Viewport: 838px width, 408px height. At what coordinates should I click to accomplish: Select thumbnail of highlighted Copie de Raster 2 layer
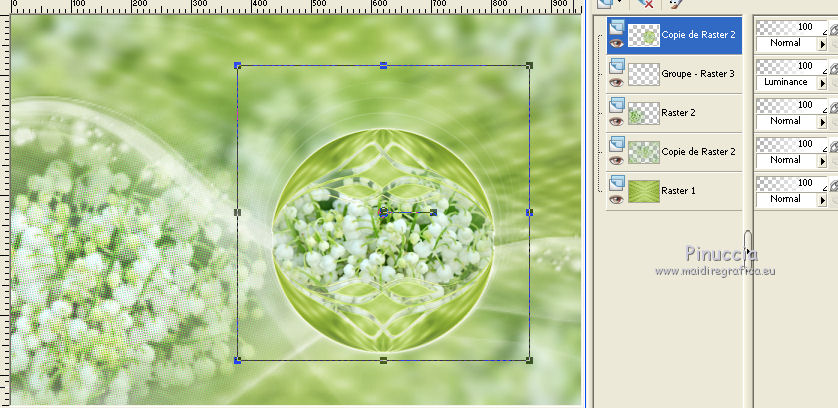(643, 35)
